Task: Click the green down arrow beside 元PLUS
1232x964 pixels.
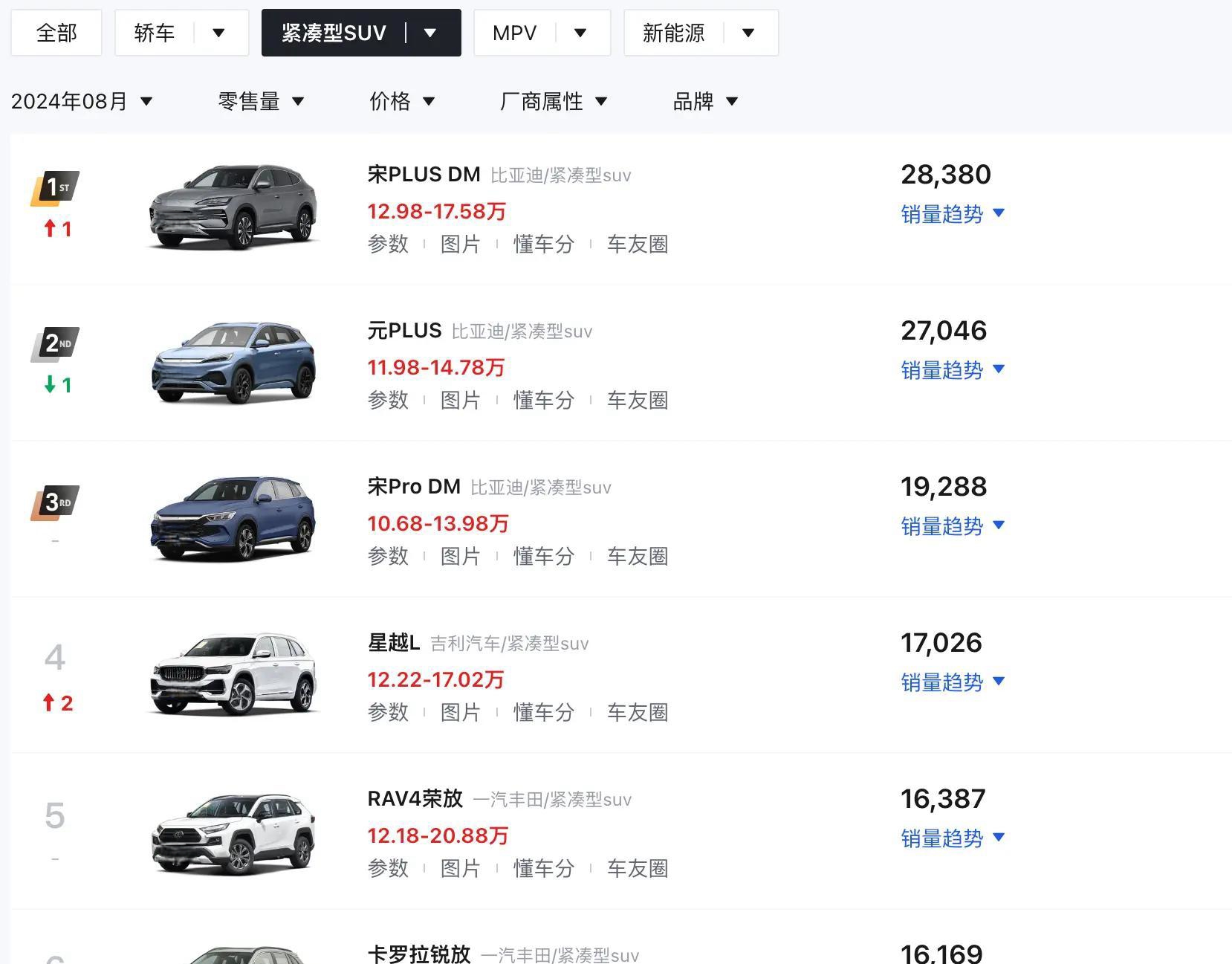Action: click(x=50, y=384)
